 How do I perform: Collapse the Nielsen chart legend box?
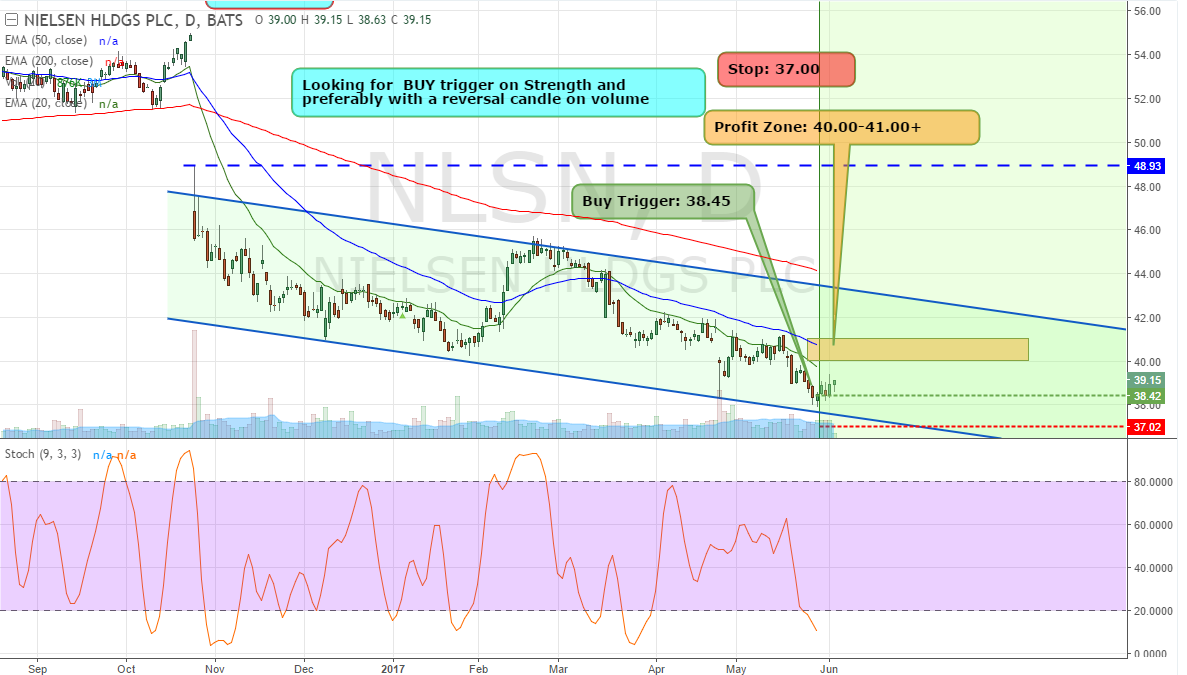tap(10, 20)
